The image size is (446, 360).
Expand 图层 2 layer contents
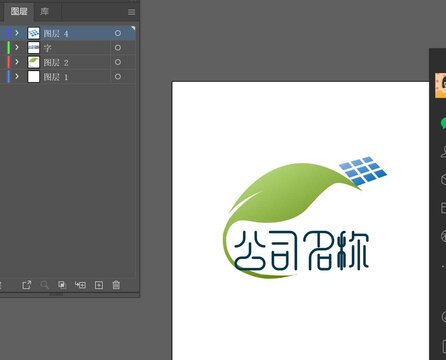click(17, 62)
